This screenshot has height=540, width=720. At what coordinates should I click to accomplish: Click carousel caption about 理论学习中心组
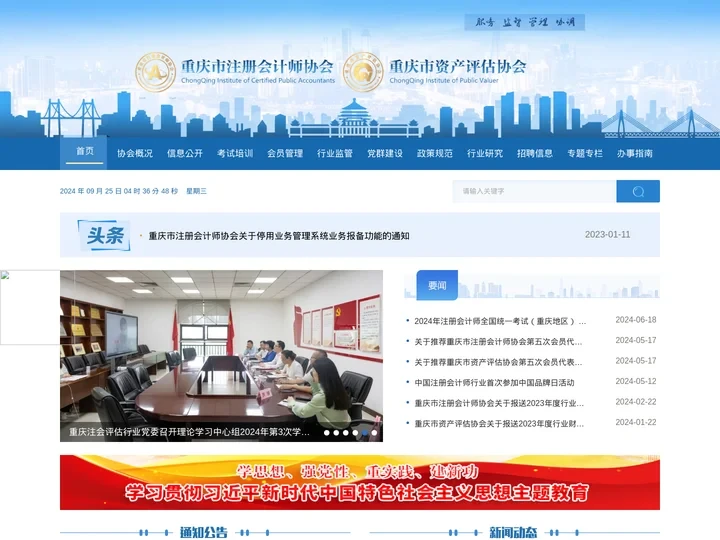189,432
